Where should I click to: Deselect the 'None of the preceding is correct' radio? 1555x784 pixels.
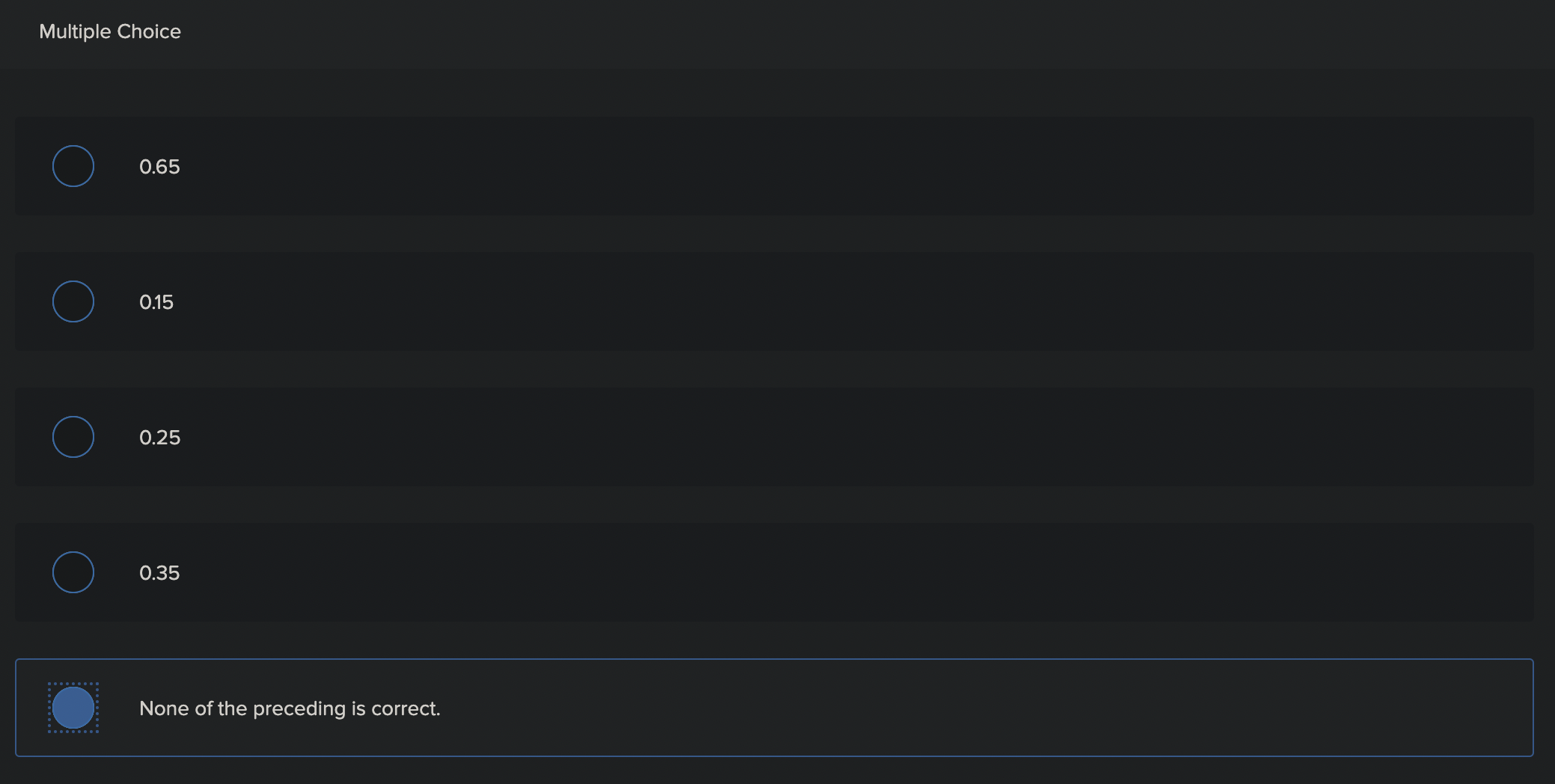click(x=73, y=707)
